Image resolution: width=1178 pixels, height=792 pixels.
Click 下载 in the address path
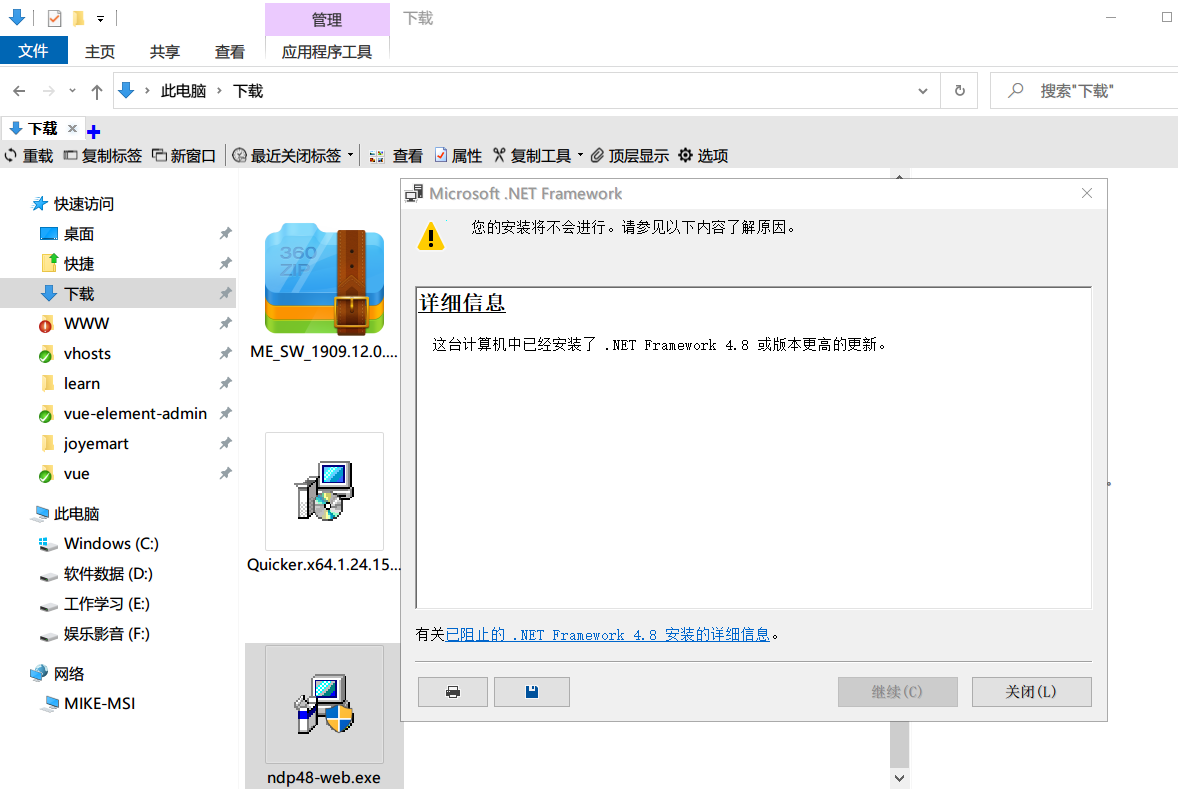pos(248,91)
